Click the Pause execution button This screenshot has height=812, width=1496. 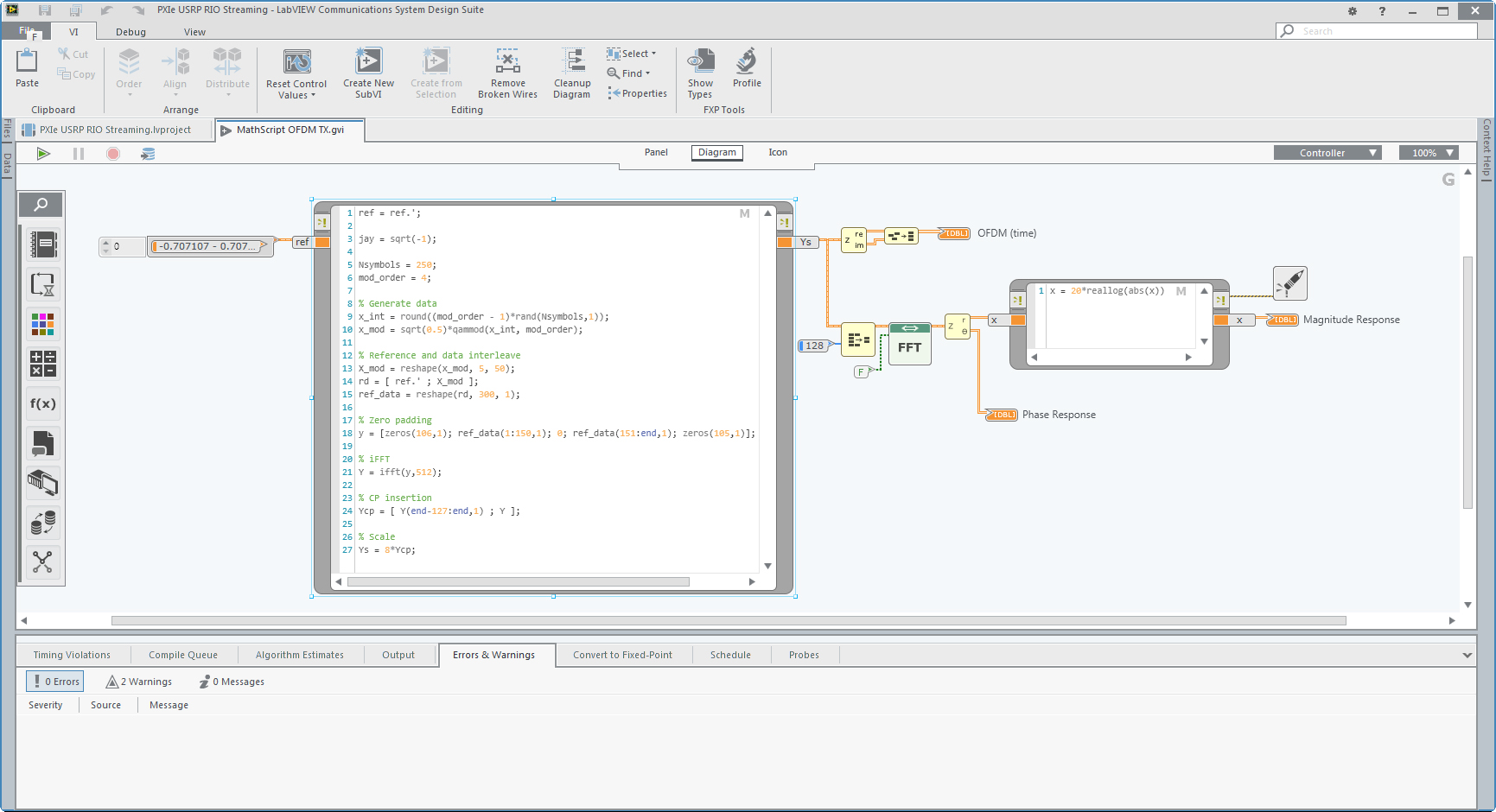(79, 154)
